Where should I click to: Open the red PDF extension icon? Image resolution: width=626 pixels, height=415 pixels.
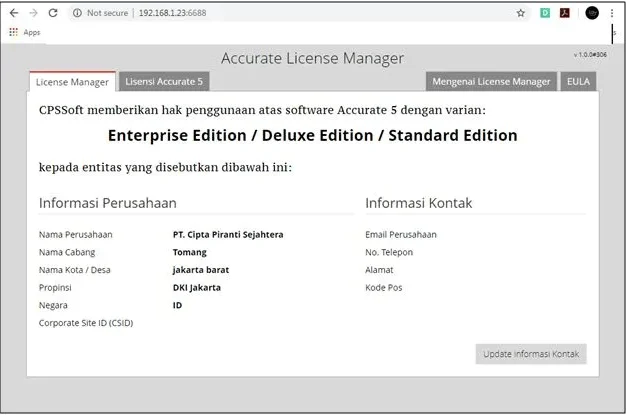(x=565, y=13)
